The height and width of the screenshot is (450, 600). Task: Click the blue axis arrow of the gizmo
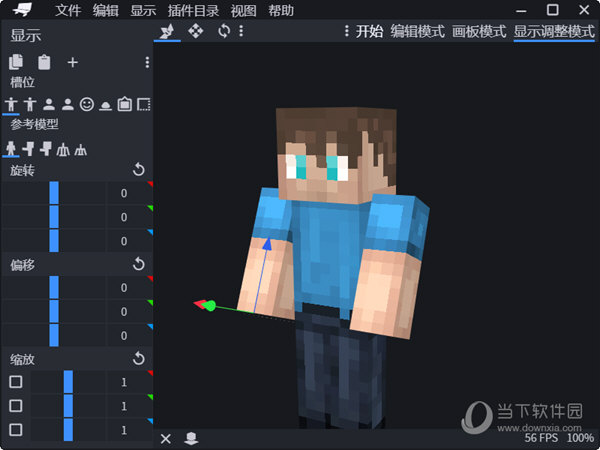pyautogui.click(x=267, y=244)
